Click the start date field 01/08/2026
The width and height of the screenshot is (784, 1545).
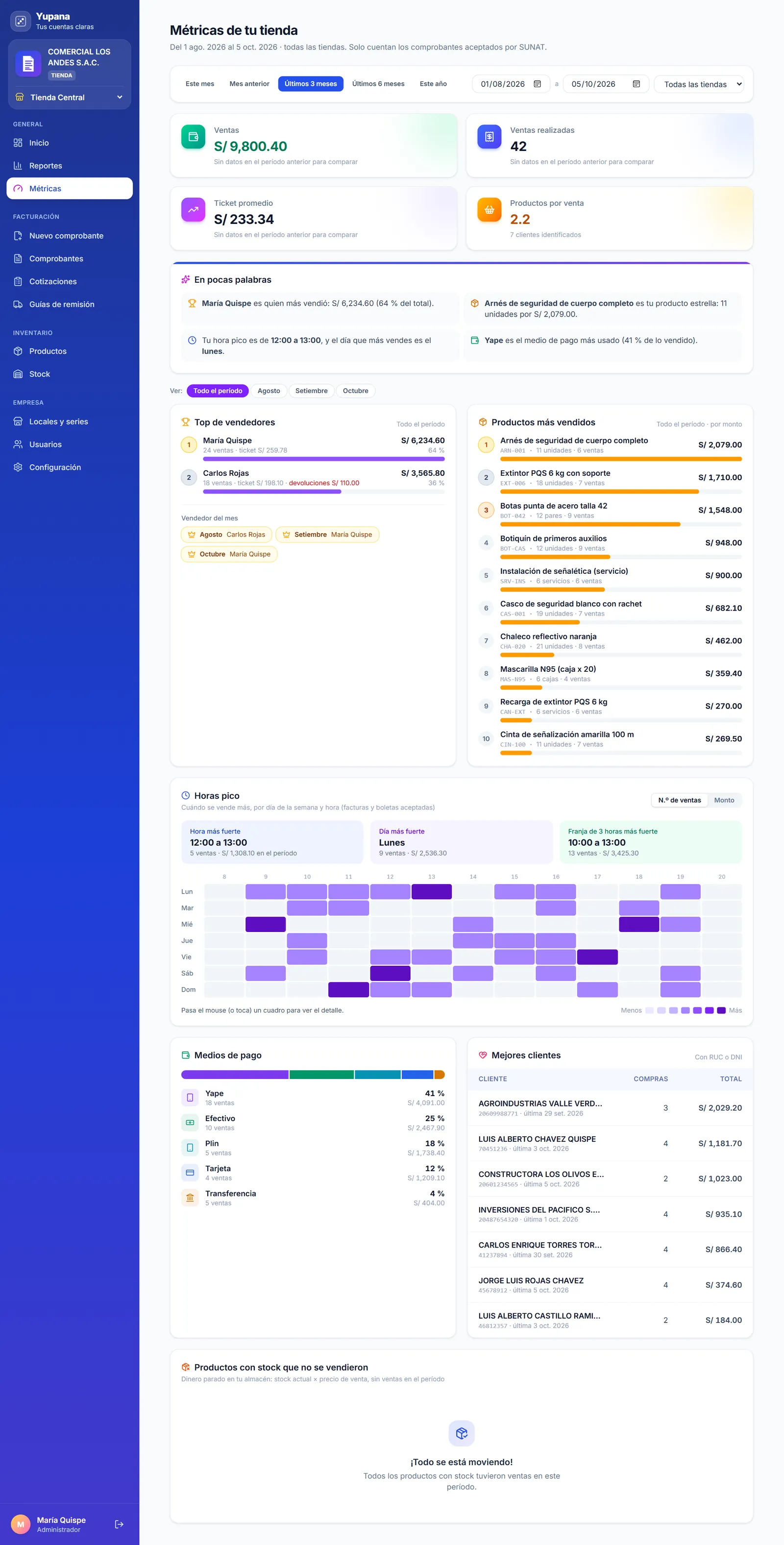tap(511, 84)
